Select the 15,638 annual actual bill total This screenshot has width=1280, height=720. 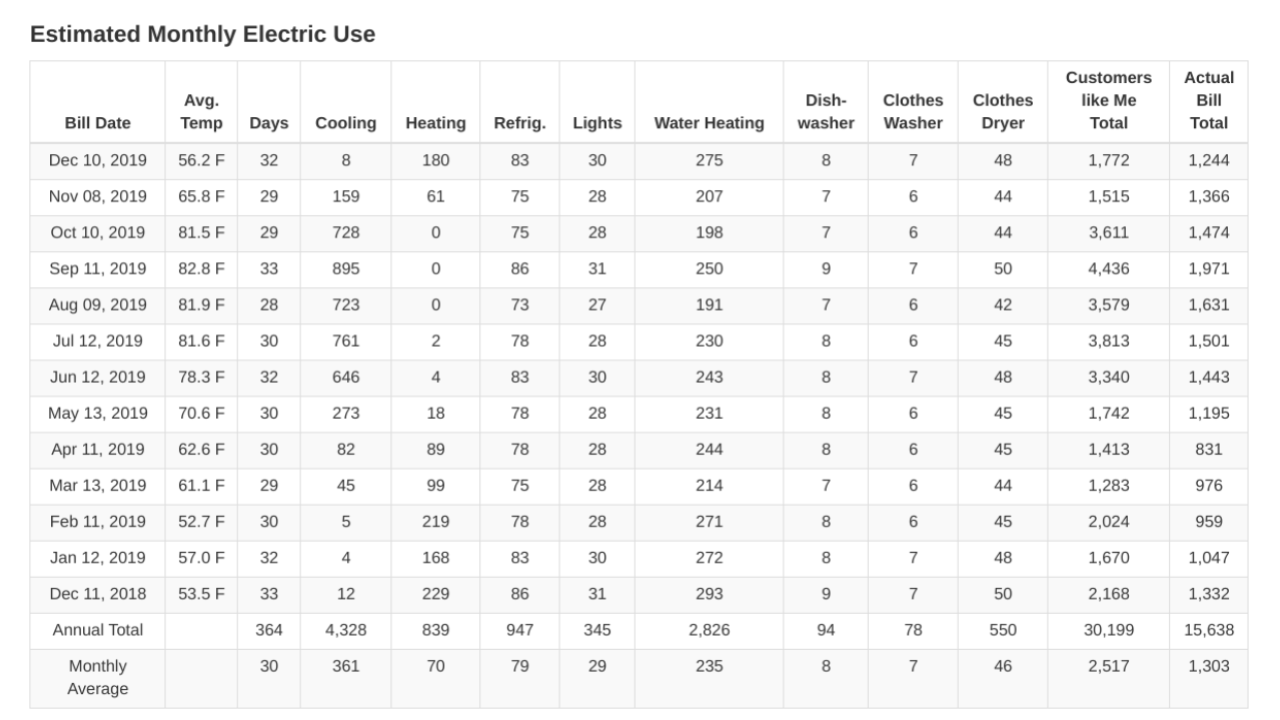(x=1209, y=630)
